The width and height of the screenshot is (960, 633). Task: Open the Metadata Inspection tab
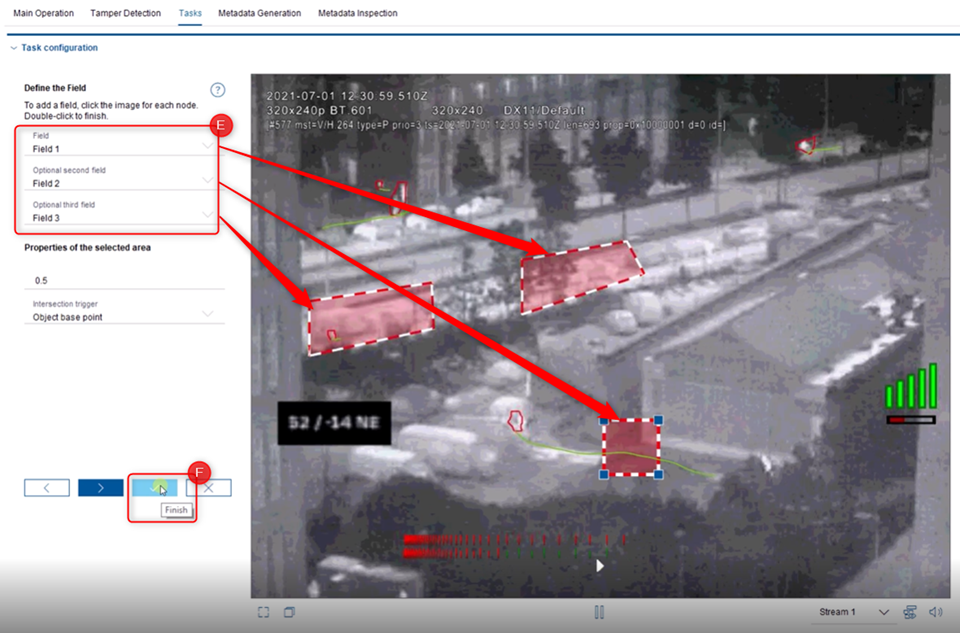(x=357, y=13)
